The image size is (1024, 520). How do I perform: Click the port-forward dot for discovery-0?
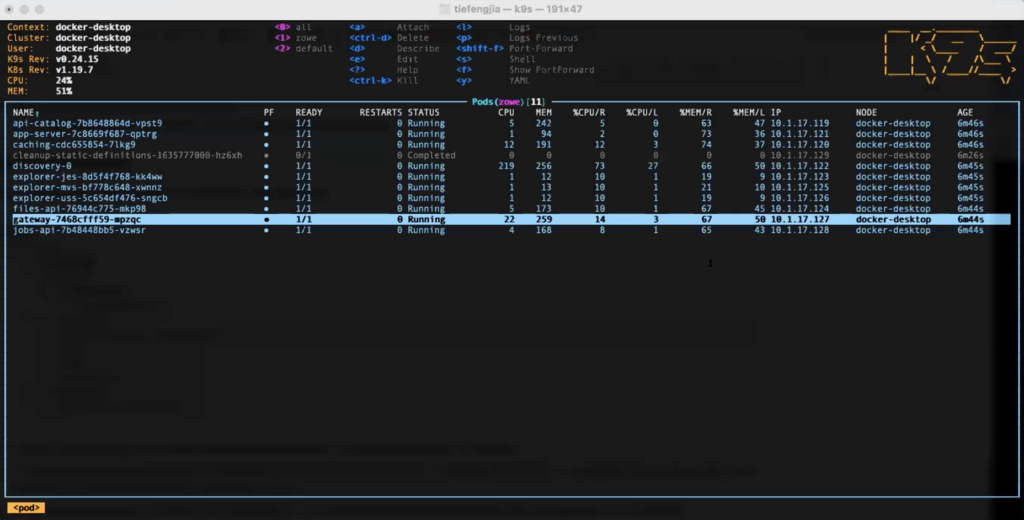click(x=266, y=166)
